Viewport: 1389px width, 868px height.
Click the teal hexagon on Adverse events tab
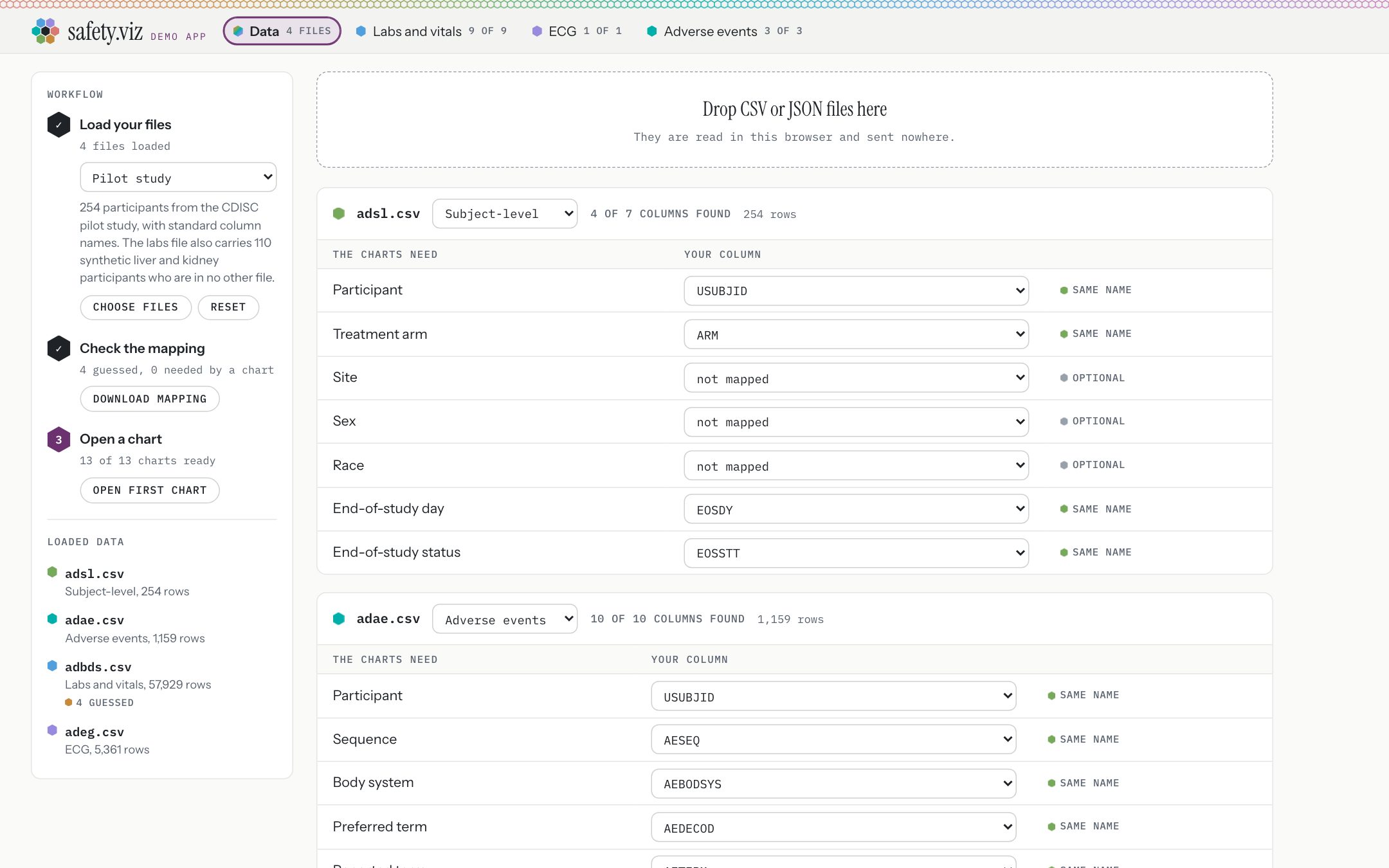point(652,31)
